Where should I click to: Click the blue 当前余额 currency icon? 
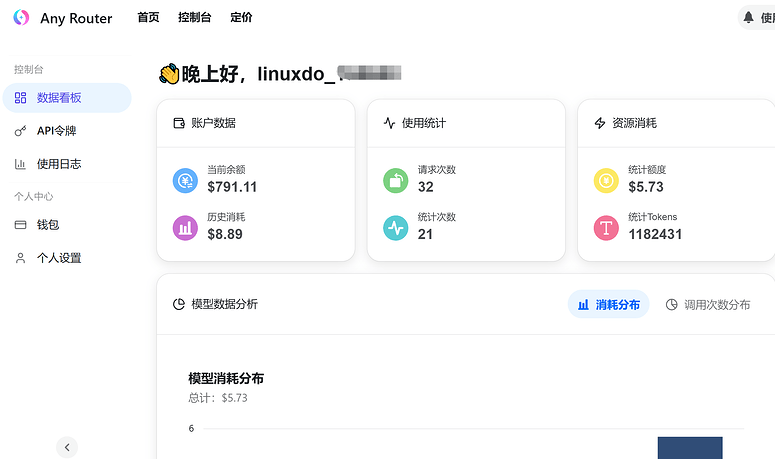click(x=185, y=181)
